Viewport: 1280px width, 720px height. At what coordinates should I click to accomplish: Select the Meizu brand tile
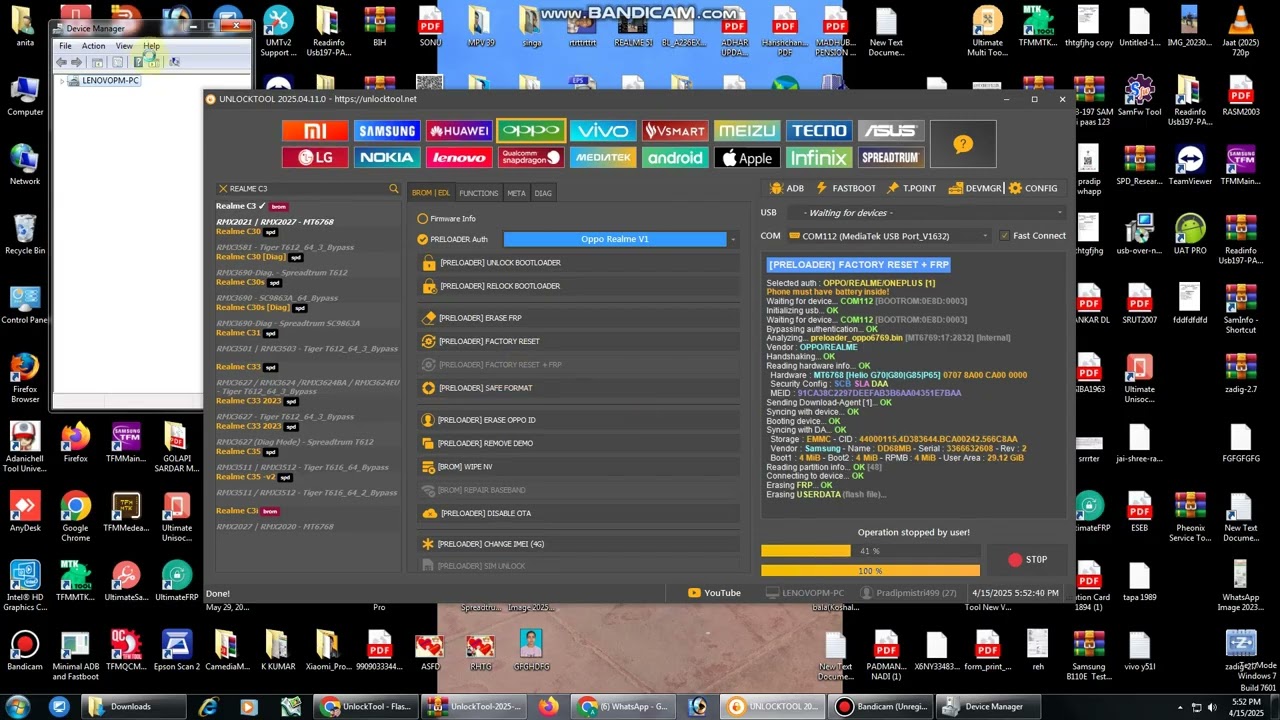coord(747,131)
